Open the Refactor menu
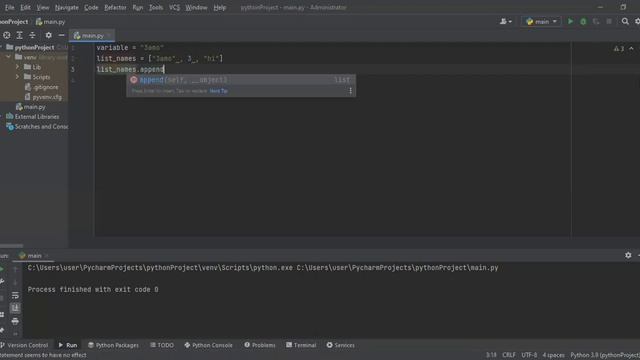The height and width of the screenshot is (360, 640). pyautogui.click(x=115, y=7)
